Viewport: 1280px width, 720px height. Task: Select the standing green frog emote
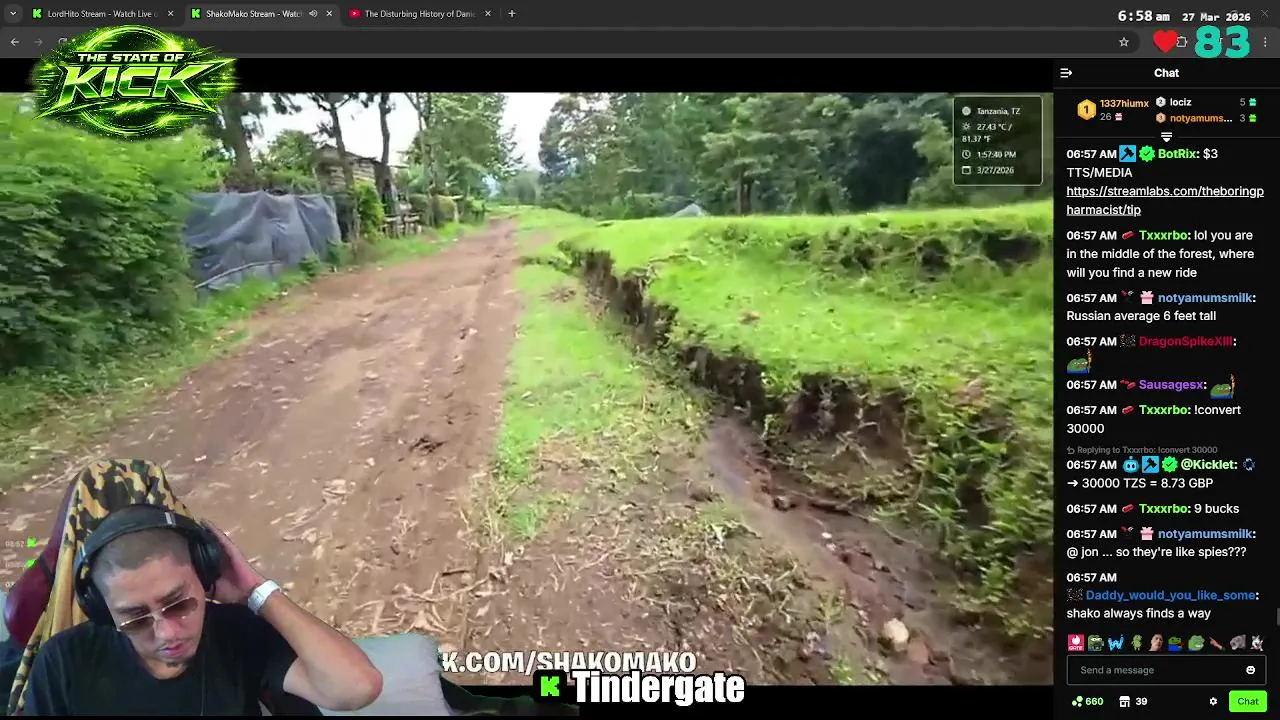click(1136, 643)
